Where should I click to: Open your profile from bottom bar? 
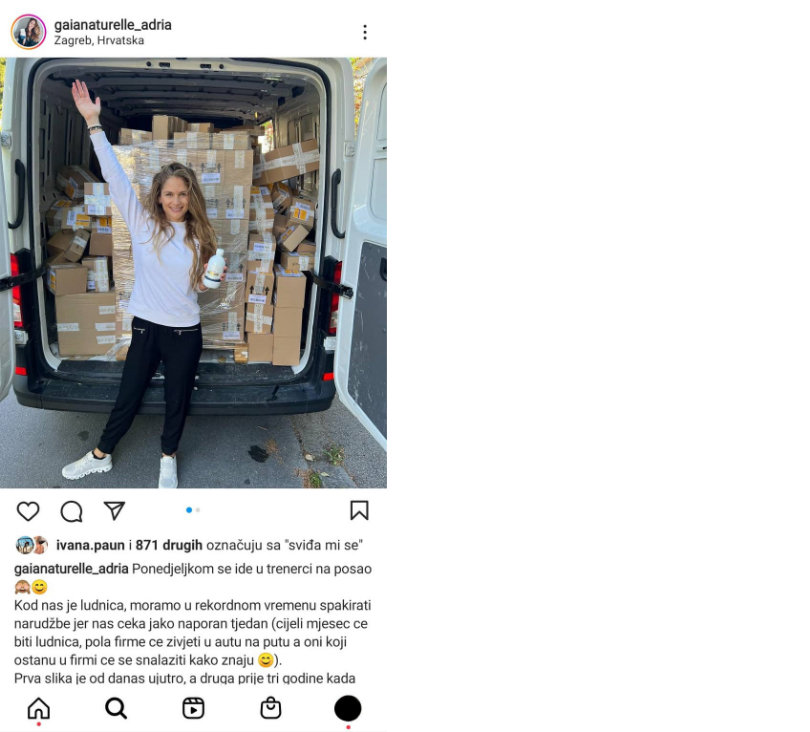(x=348, y=708)
